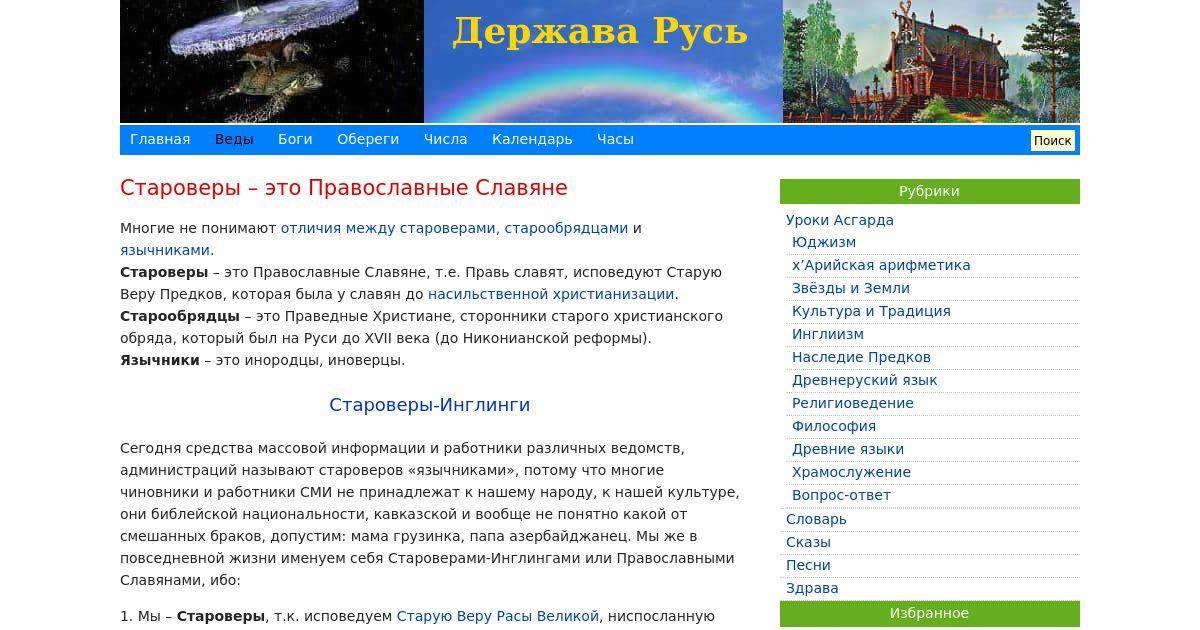Open the Календарь menu item
Image resolution: width=1200 pixels, height=630 pixels.
click(532, 139)
